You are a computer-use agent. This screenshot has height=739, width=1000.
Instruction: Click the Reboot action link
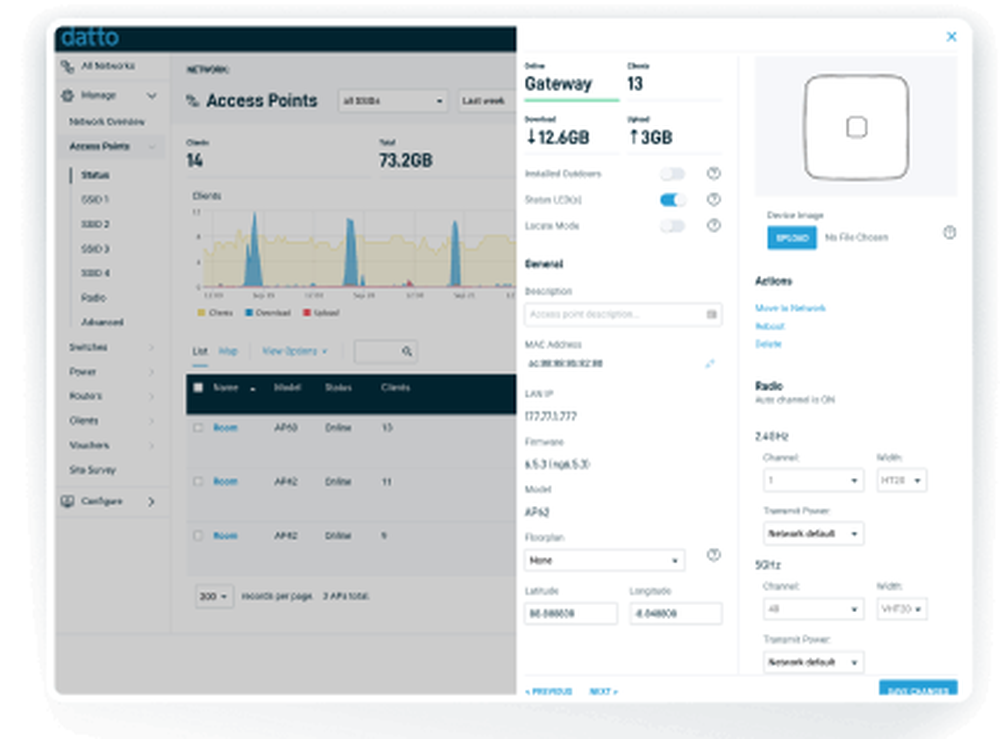pos(770,326)
